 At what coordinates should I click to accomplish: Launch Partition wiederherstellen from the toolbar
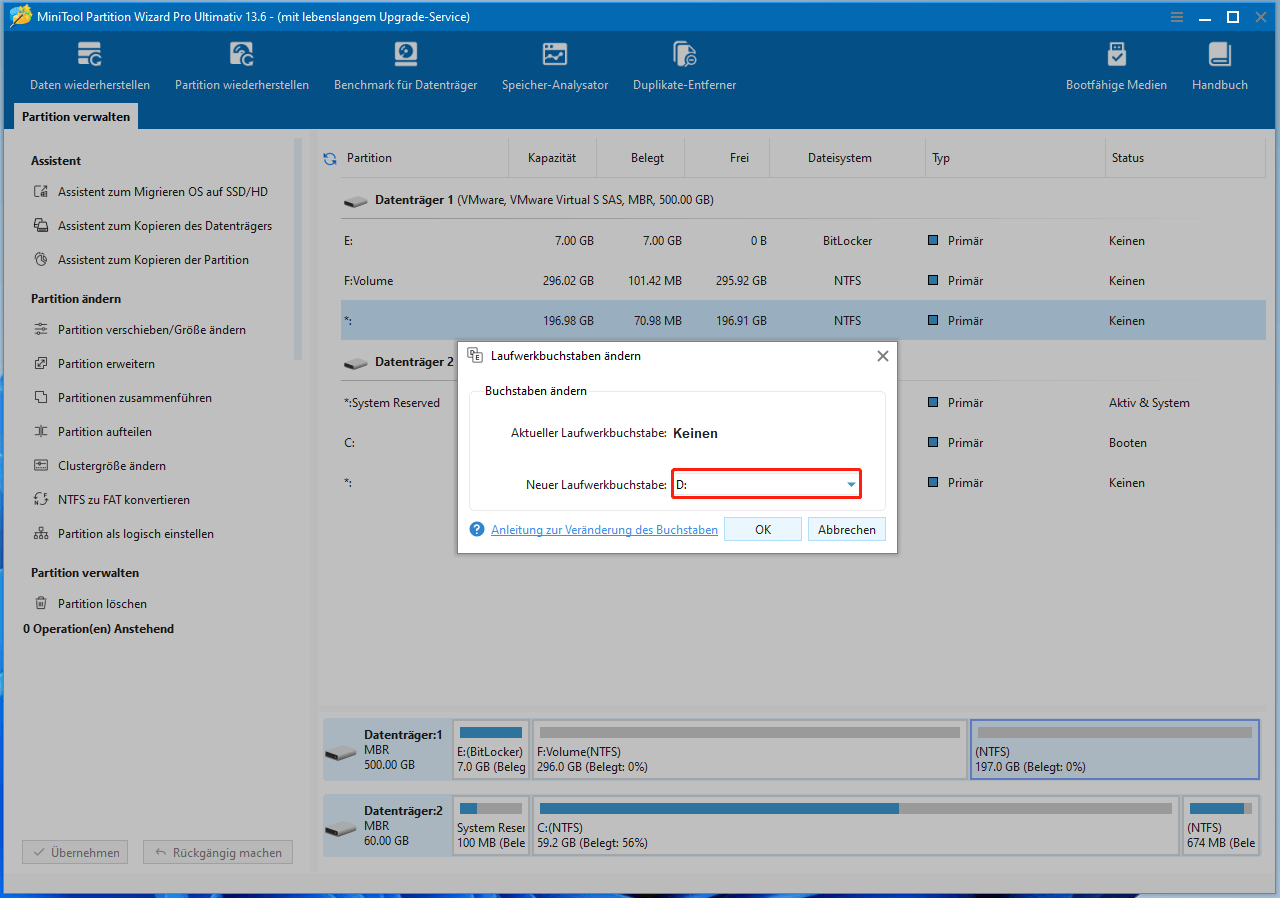241,66
